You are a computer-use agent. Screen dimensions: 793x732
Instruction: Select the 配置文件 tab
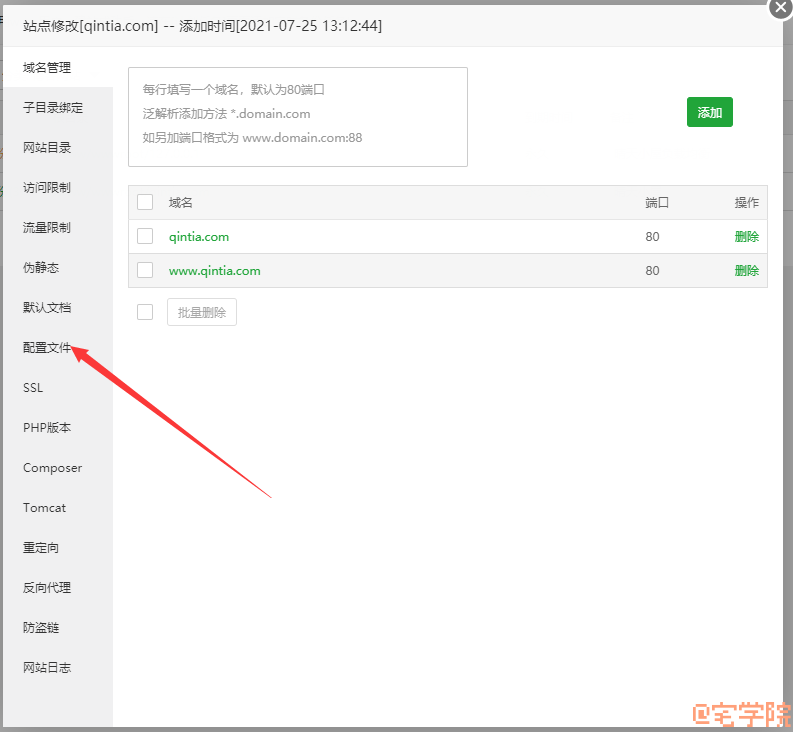coord(47,348)
